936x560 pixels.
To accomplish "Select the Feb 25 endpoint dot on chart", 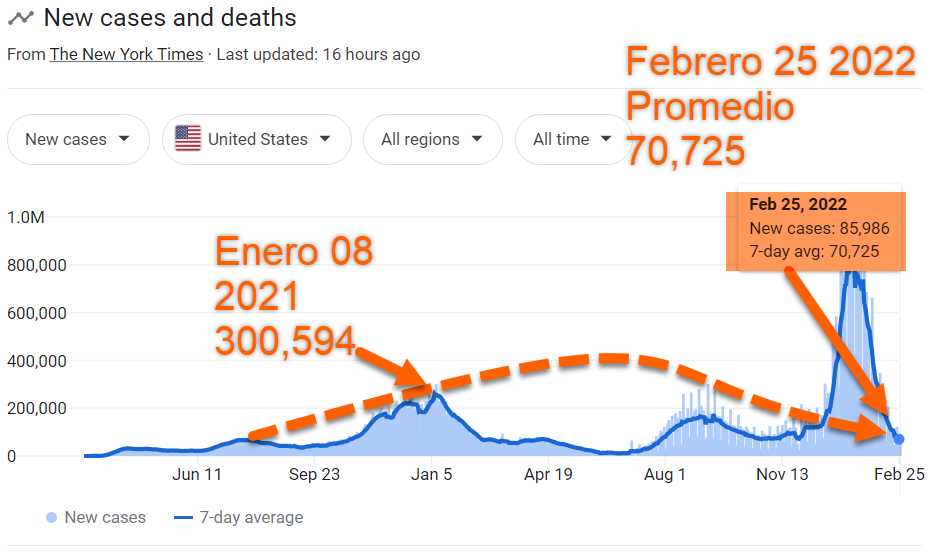I will pyautogui.click(x=898, y=439).
